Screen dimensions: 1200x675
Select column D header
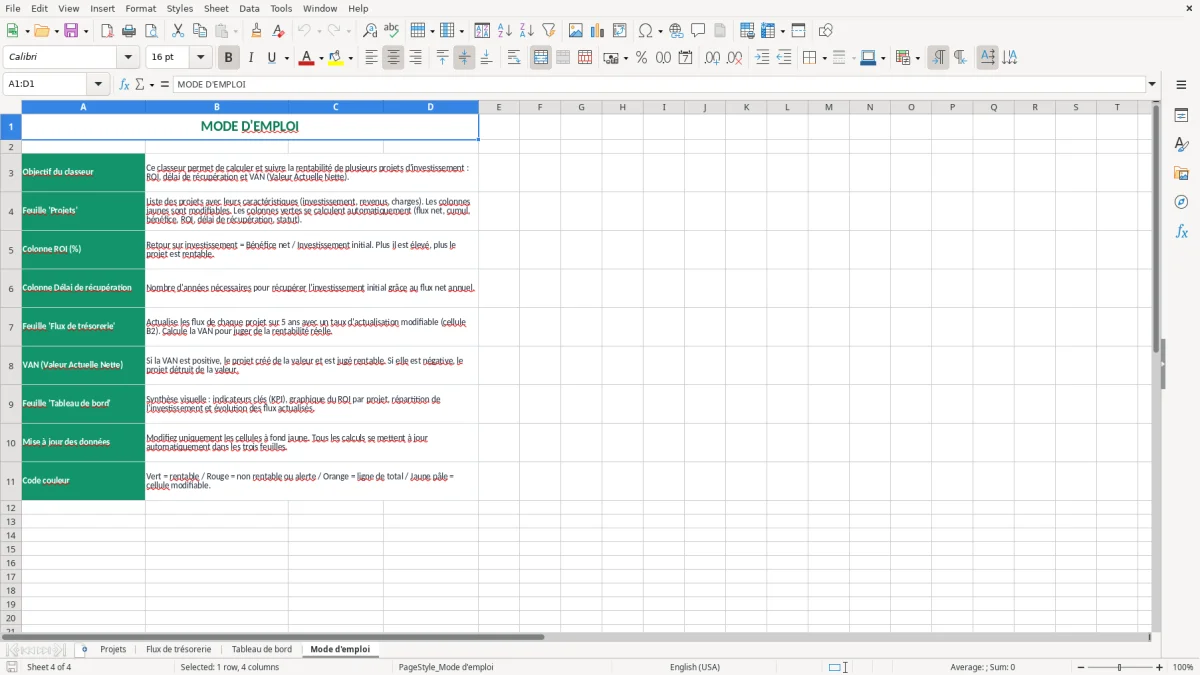click(431, 107)
